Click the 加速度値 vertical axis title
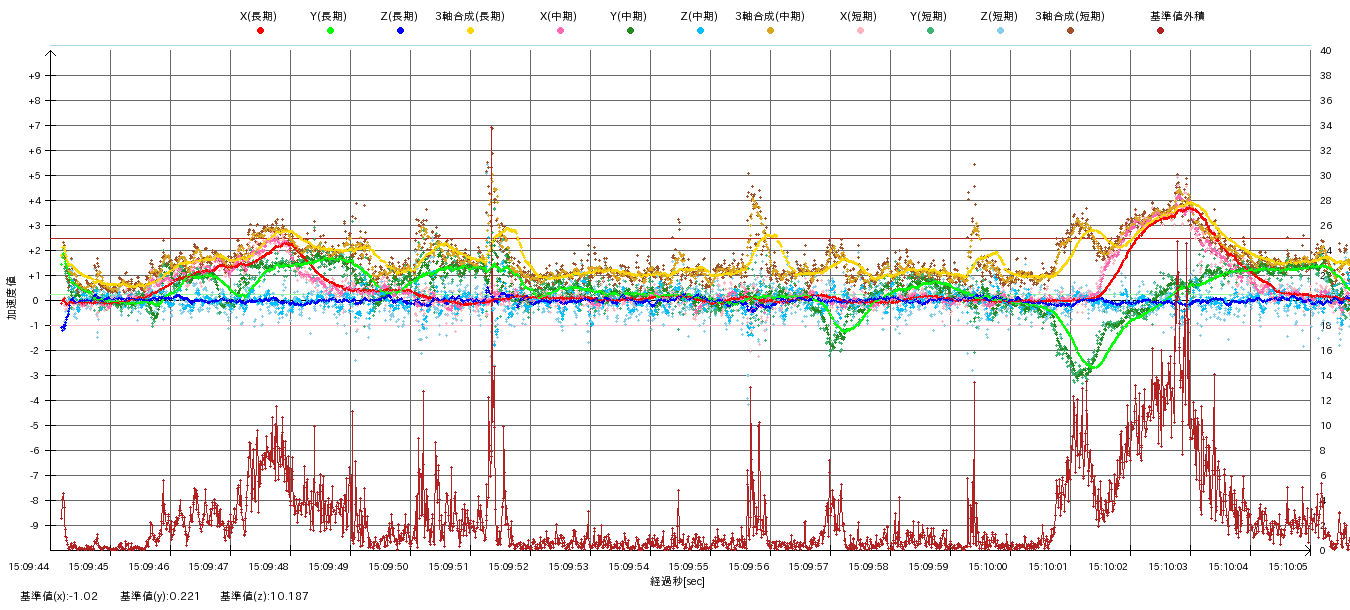The height and width of the screenshot is (610, 1350). 12,298
